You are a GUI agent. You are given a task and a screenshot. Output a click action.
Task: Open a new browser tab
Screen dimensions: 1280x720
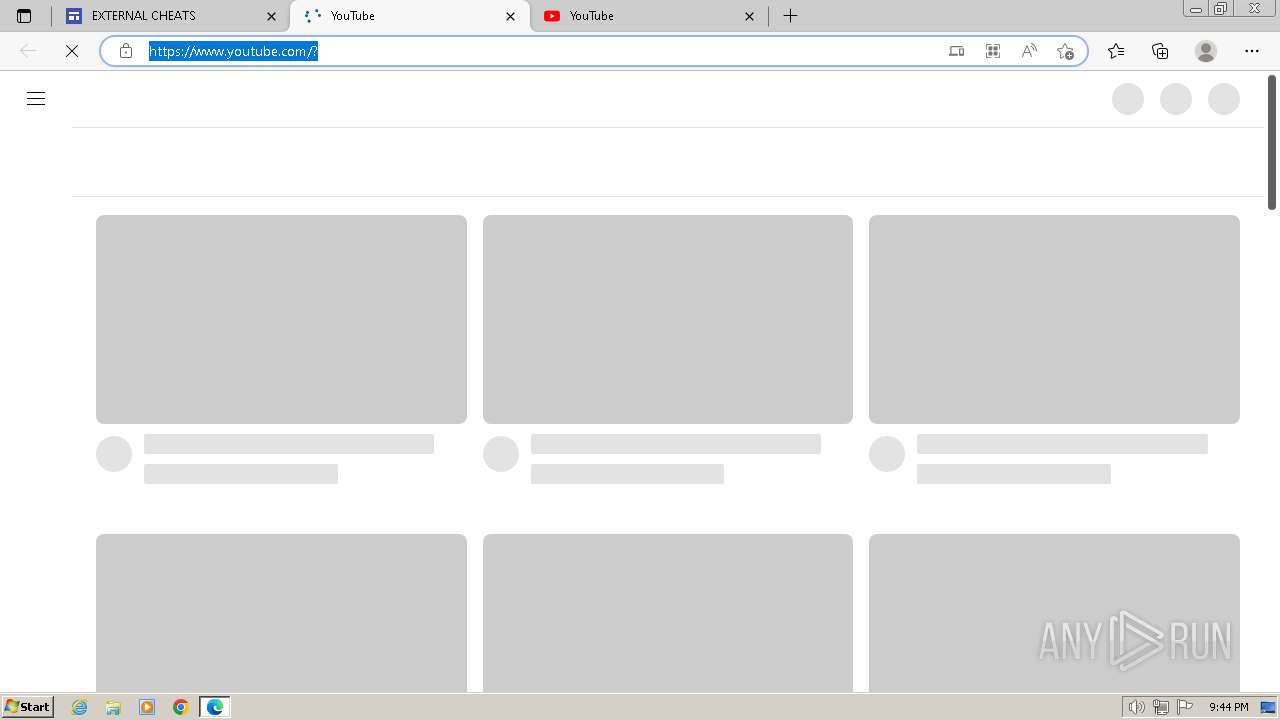790,16
